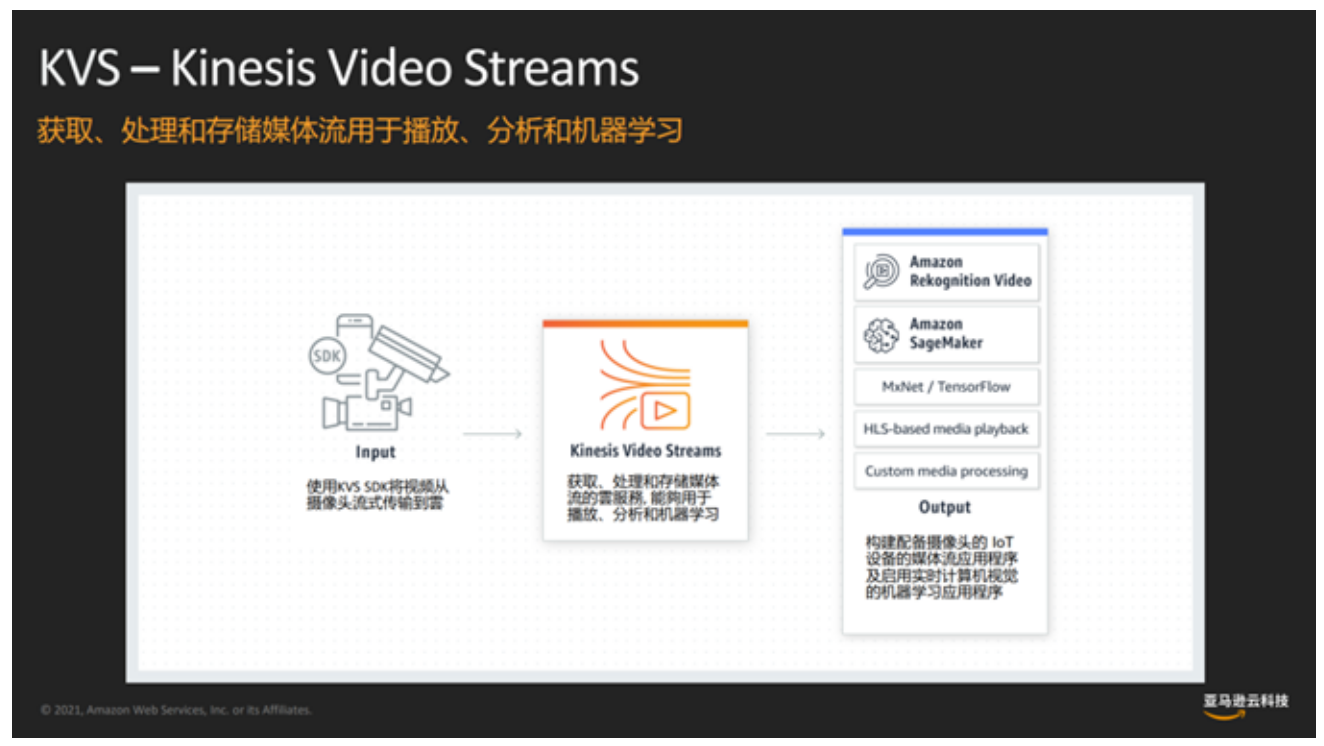The image size is (1324, 746).
Task: Click the Kinesis Video Streams orange icon
Action: coord(645,386)
